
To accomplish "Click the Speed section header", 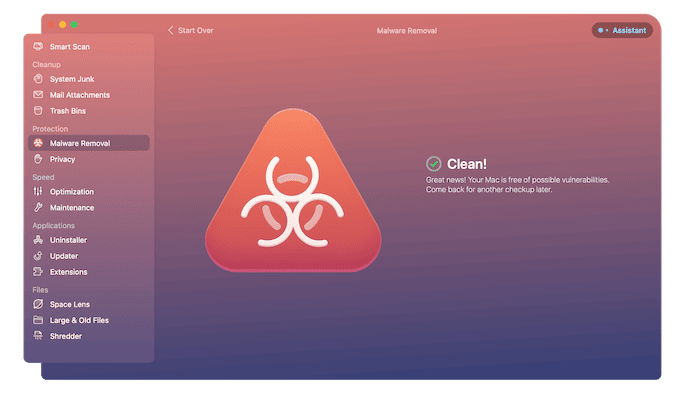I will tap(43, 177).
